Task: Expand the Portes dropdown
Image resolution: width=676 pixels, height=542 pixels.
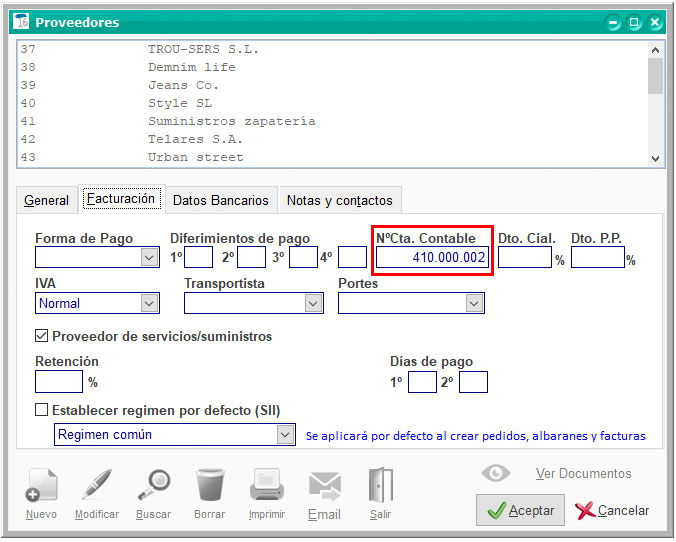Action: coord(474,304)
